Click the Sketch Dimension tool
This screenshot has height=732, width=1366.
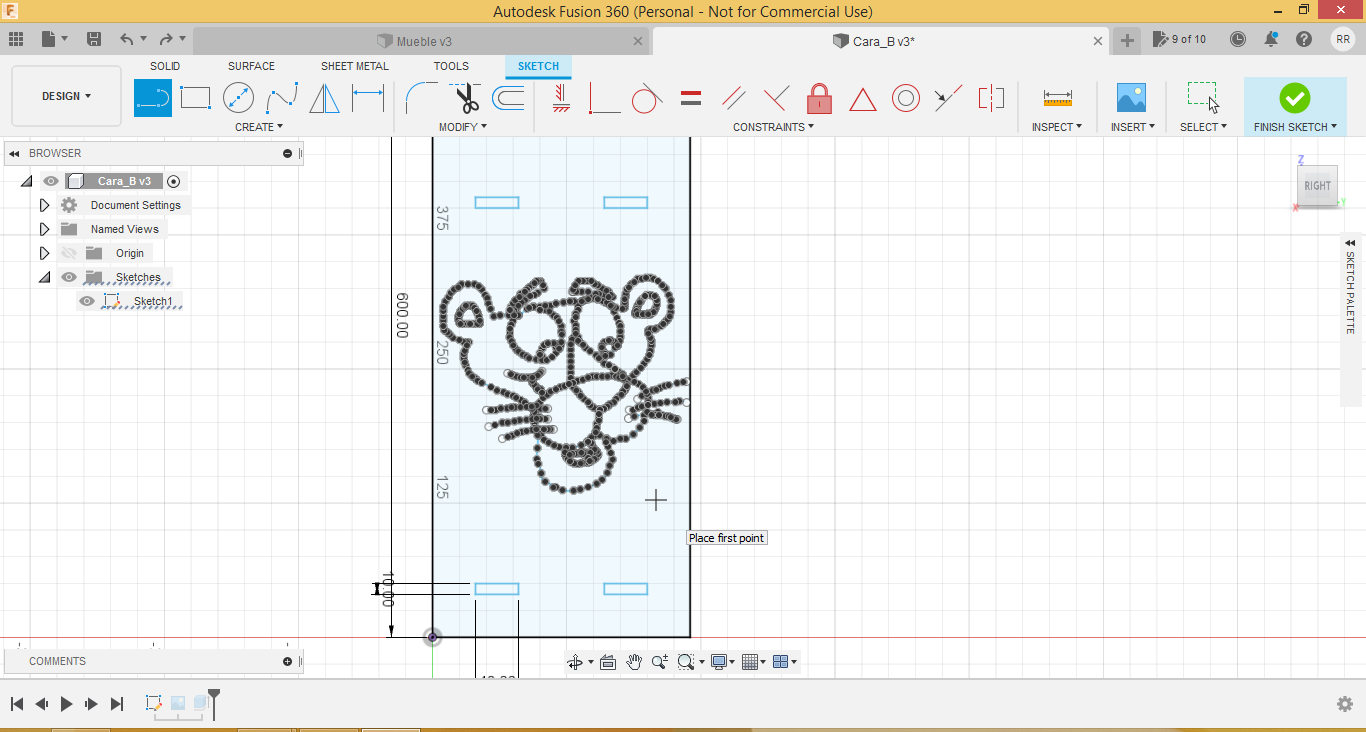point(368,98)
